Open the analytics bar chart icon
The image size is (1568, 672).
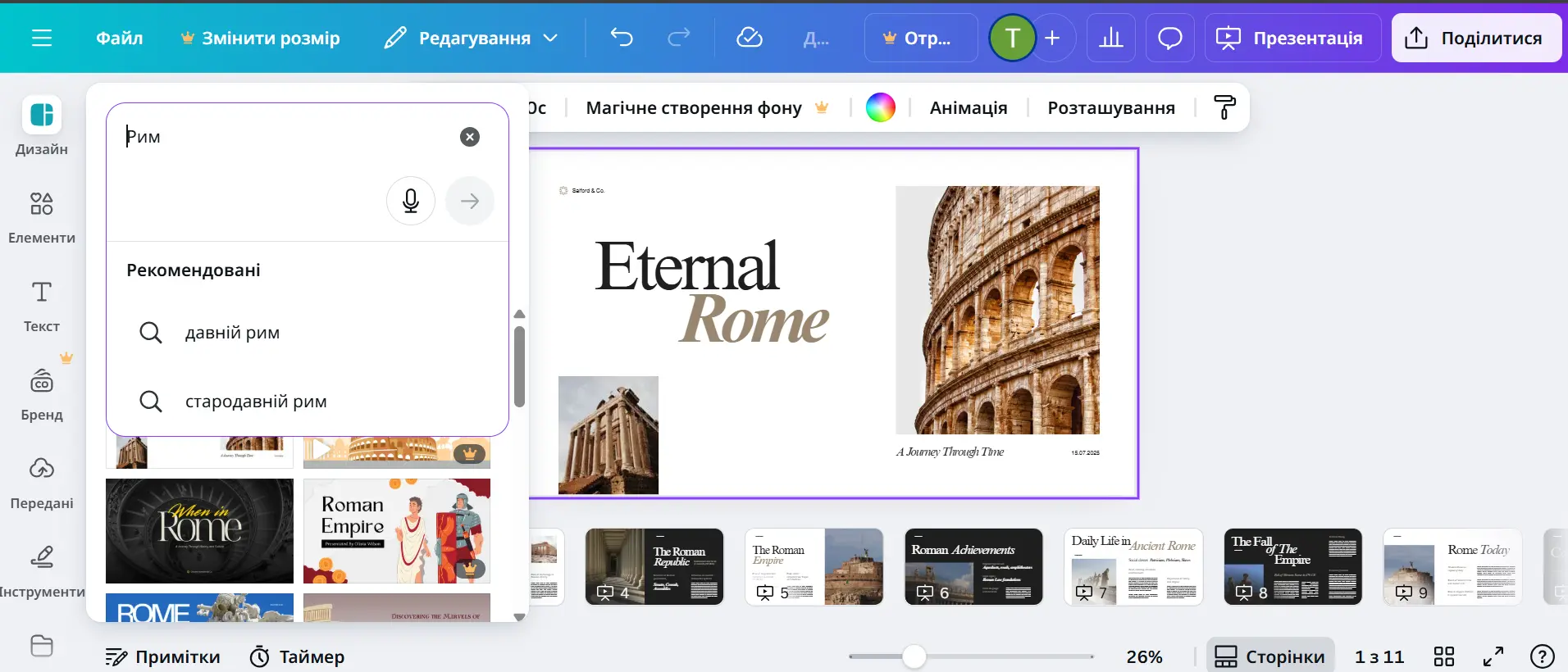click(1110, 38)
